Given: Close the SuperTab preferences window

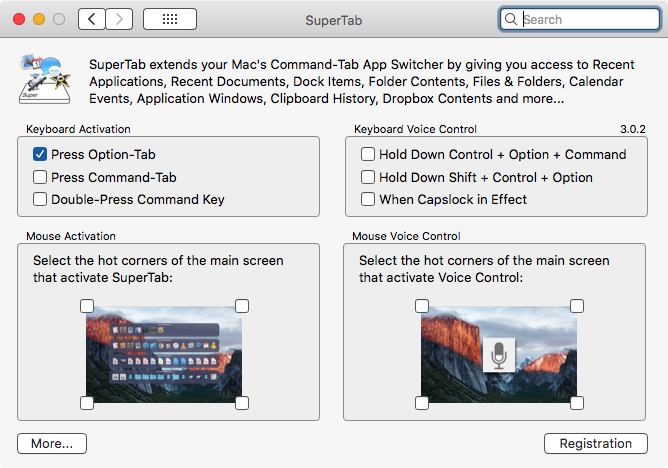Looking at the screenshot, I should pos(19,19).
